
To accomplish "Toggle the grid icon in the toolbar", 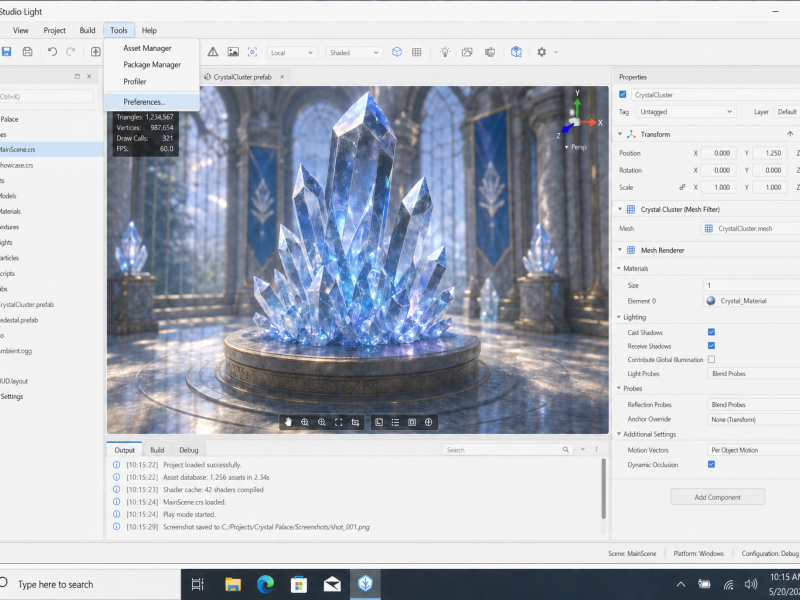I will (416, 52).
